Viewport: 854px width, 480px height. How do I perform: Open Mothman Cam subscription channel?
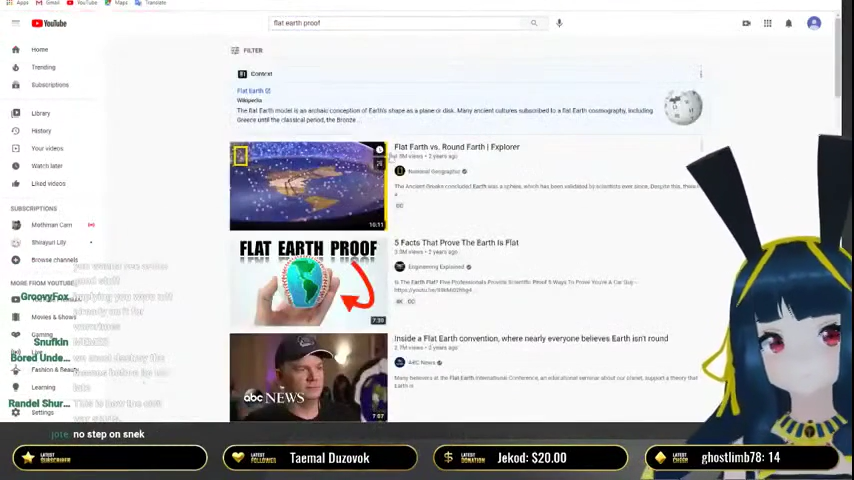click(x=52, y=225)
